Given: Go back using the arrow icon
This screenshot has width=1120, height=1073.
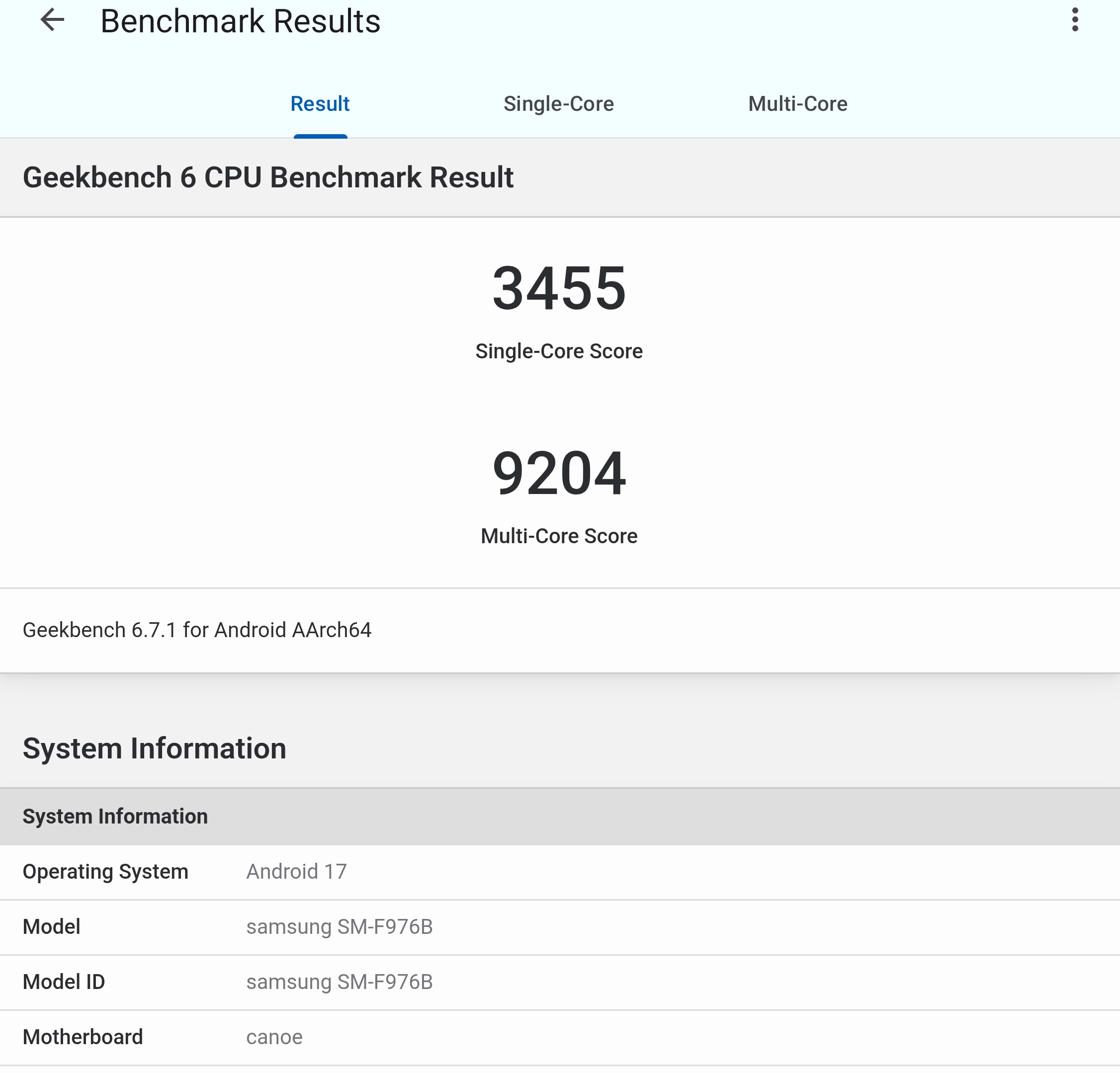Looking at the screenshot, I should click(53, 20).
